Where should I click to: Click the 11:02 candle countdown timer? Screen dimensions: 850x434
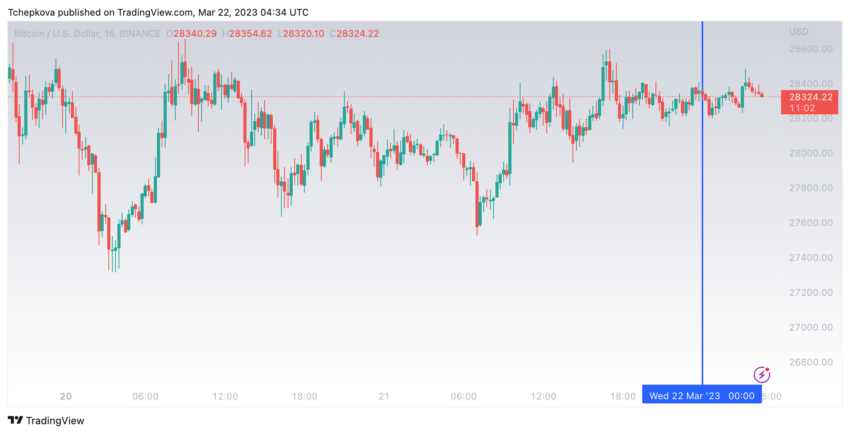(x=800, y=108)
